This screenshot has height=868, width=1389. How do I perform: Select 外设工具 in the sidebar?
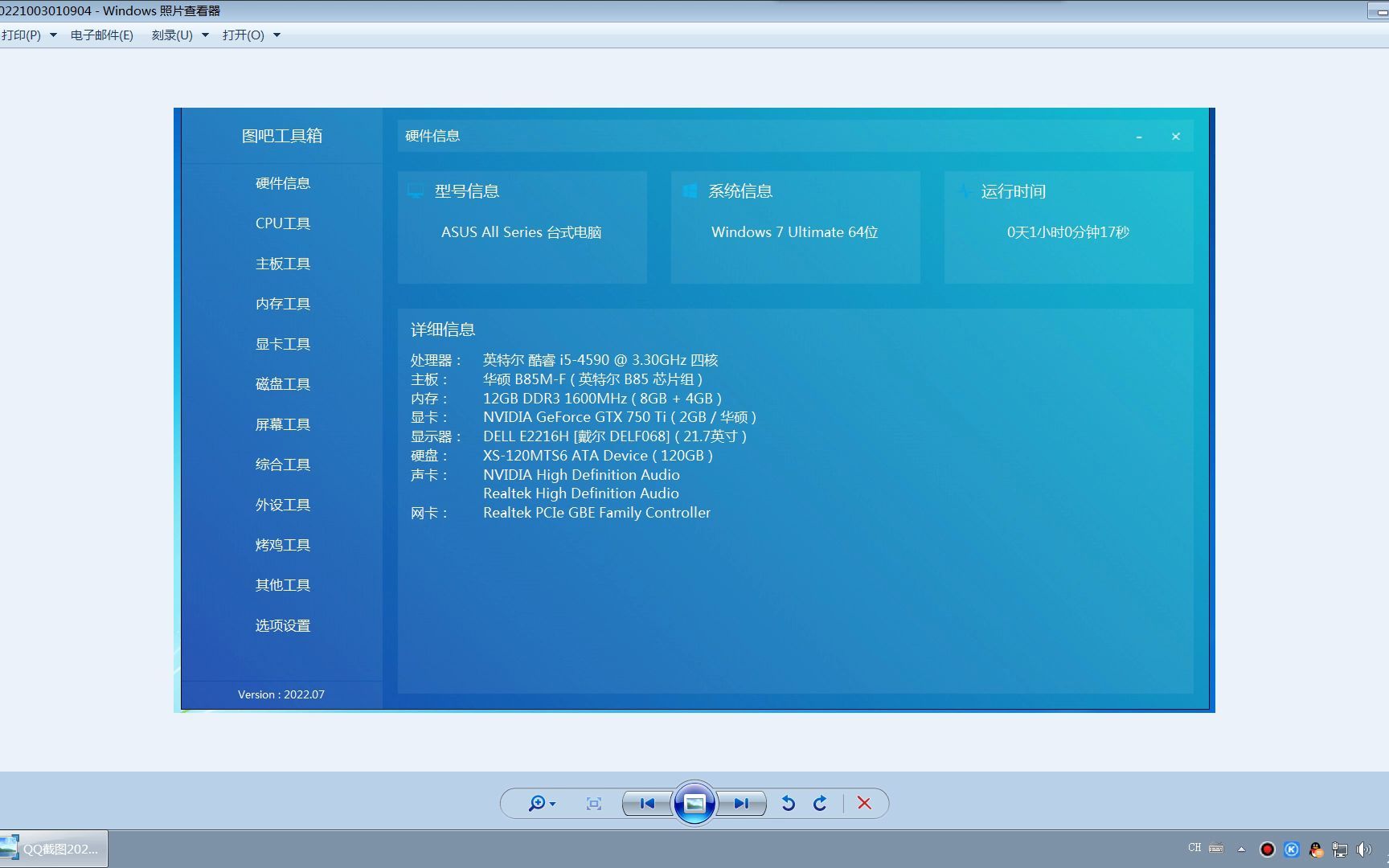coord(282,505)
